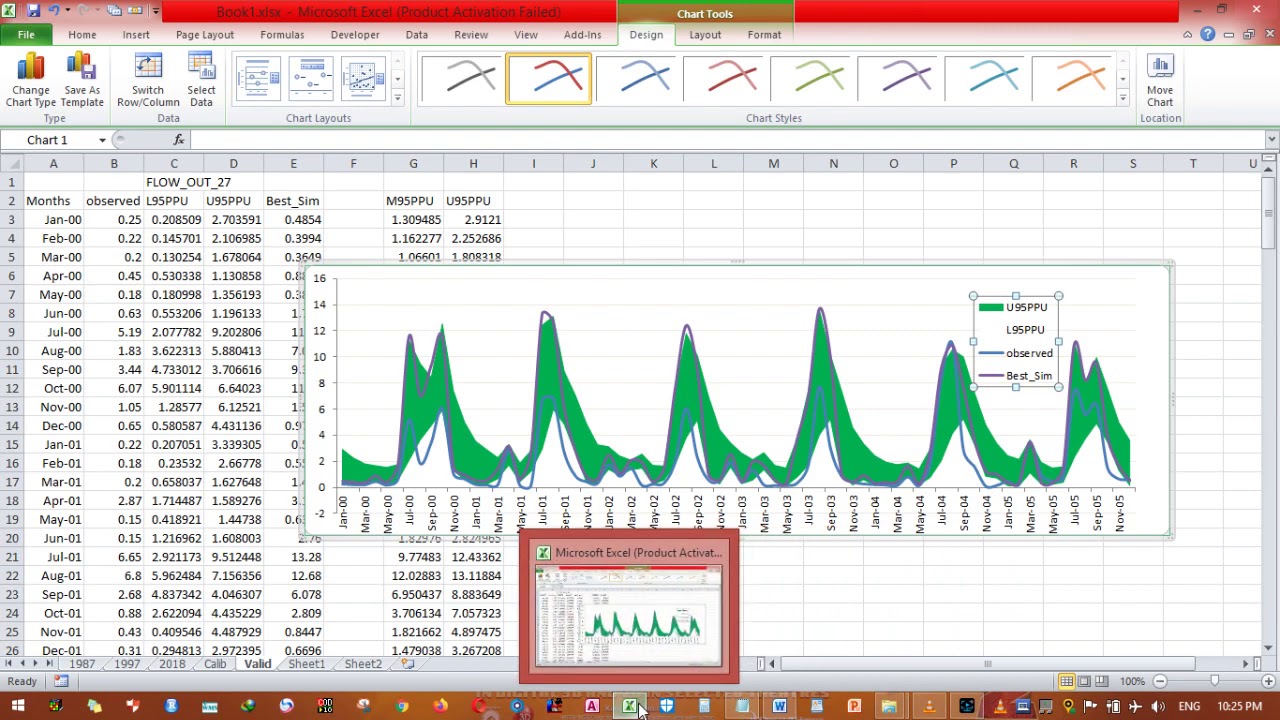1280x720 pixels.
Task: Click into the formula bar
Action: 726,140
